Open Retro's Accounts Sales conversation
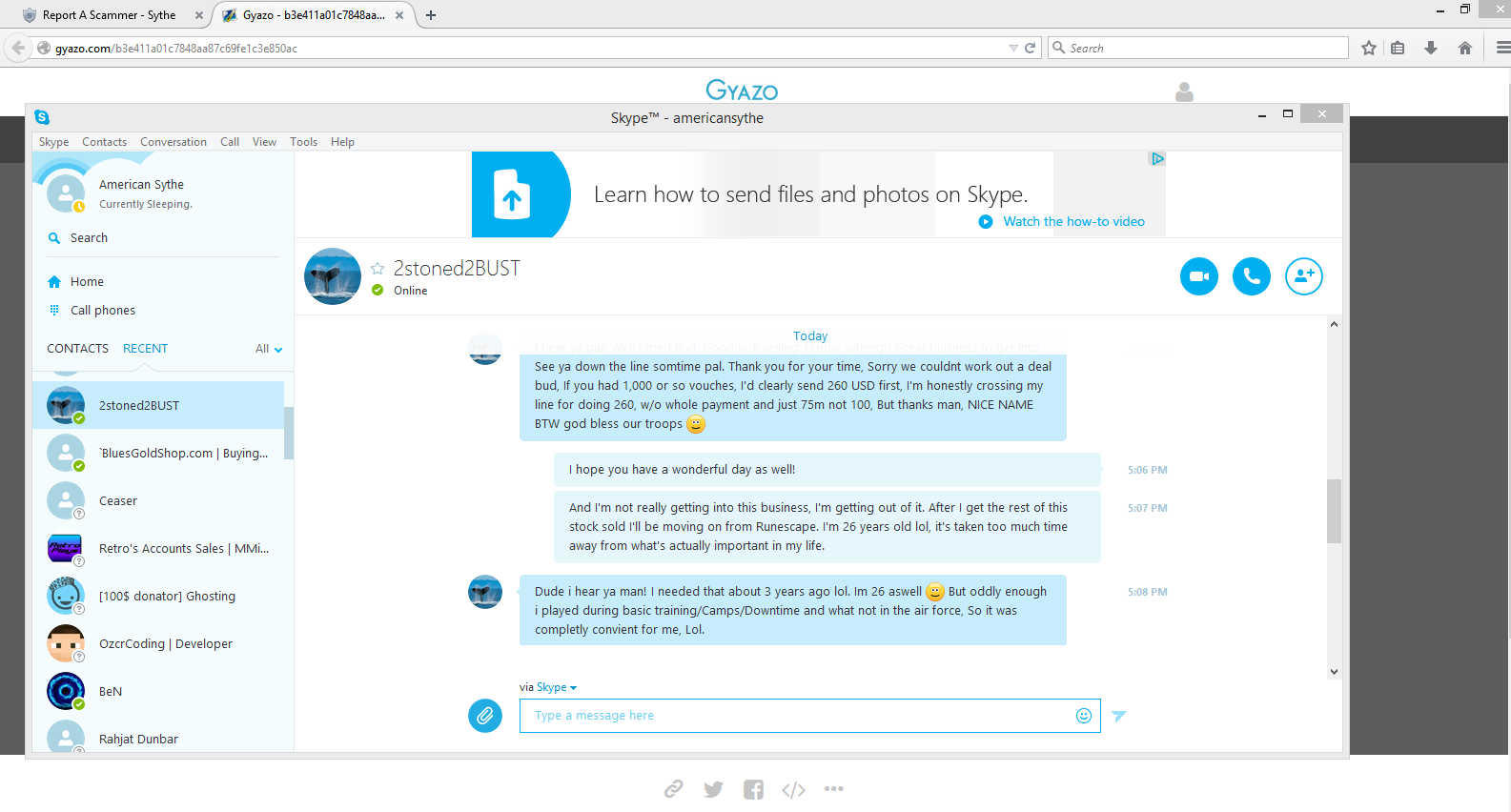The image size is (1511, 812). pyautogui.click(x=158, y=548)
